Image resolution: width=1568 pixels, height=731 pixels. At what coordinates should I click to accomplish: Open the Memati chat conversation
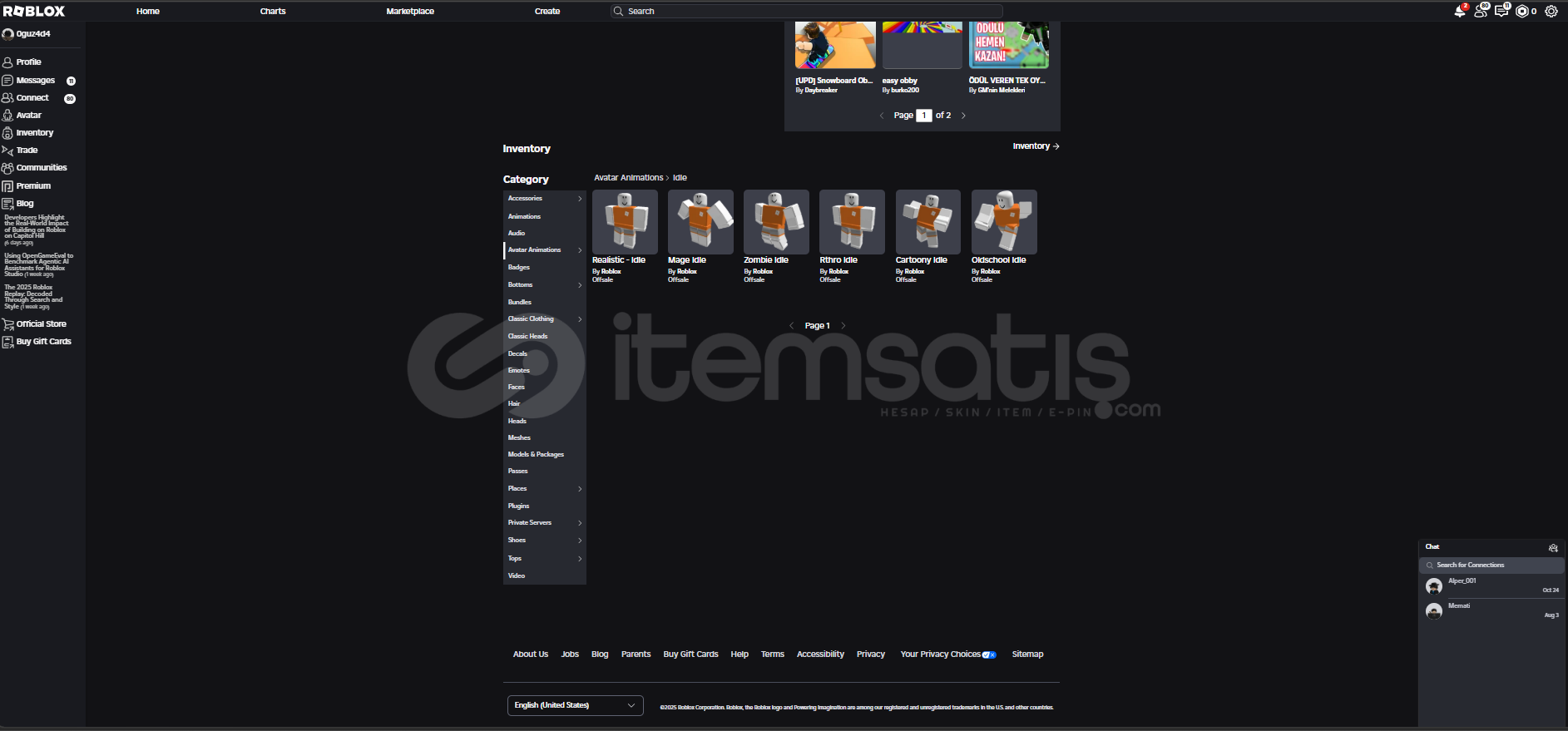point(1492,611)
